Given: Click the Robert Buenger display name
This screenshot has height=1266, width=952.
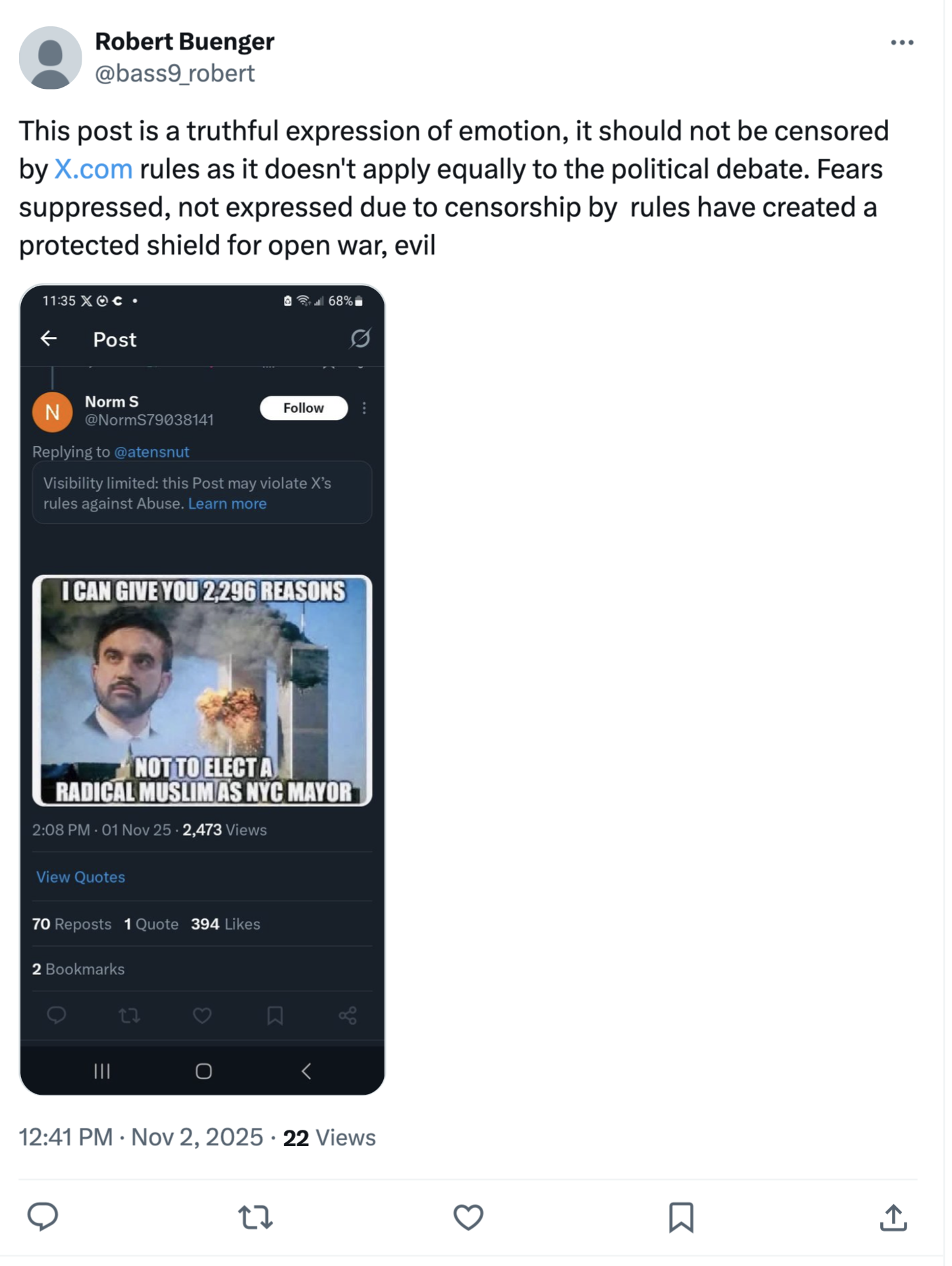Looking at the screenshot, I should [184, 41].
